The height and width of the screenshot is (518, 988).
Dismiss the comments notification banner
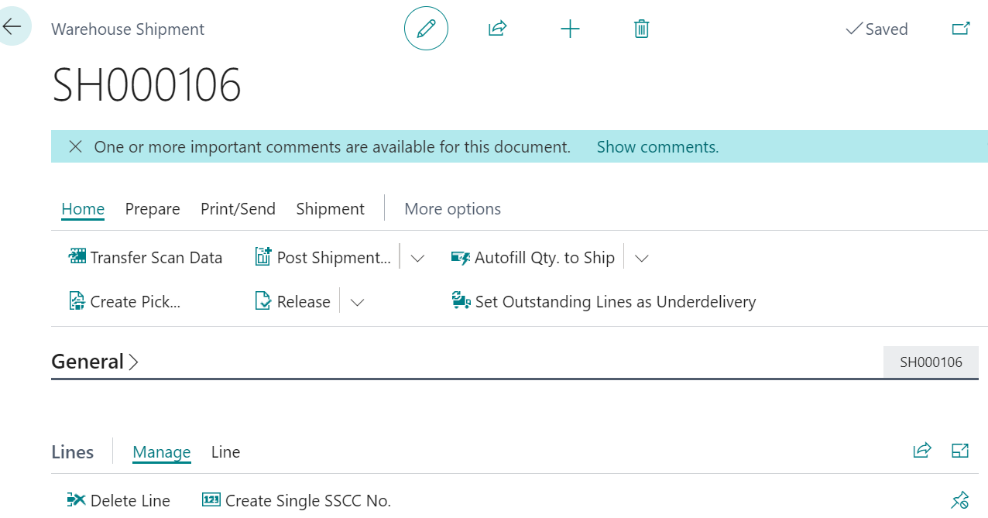pos(75,147)
